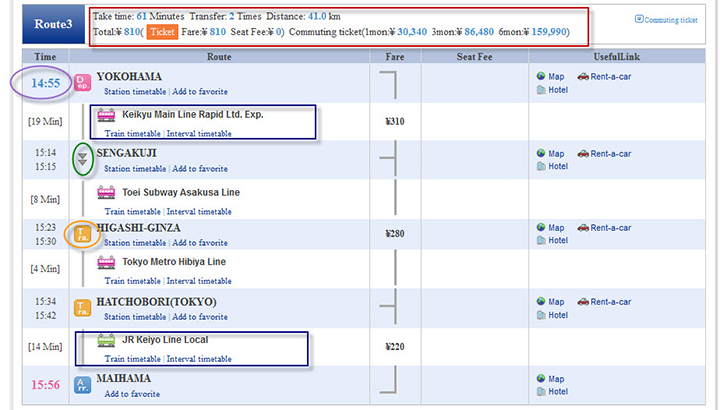Image resolution: width=720 pixels, height=410 pixels.
Task: Click Hotel building icon for Maihama
Action: coord(541,392)
